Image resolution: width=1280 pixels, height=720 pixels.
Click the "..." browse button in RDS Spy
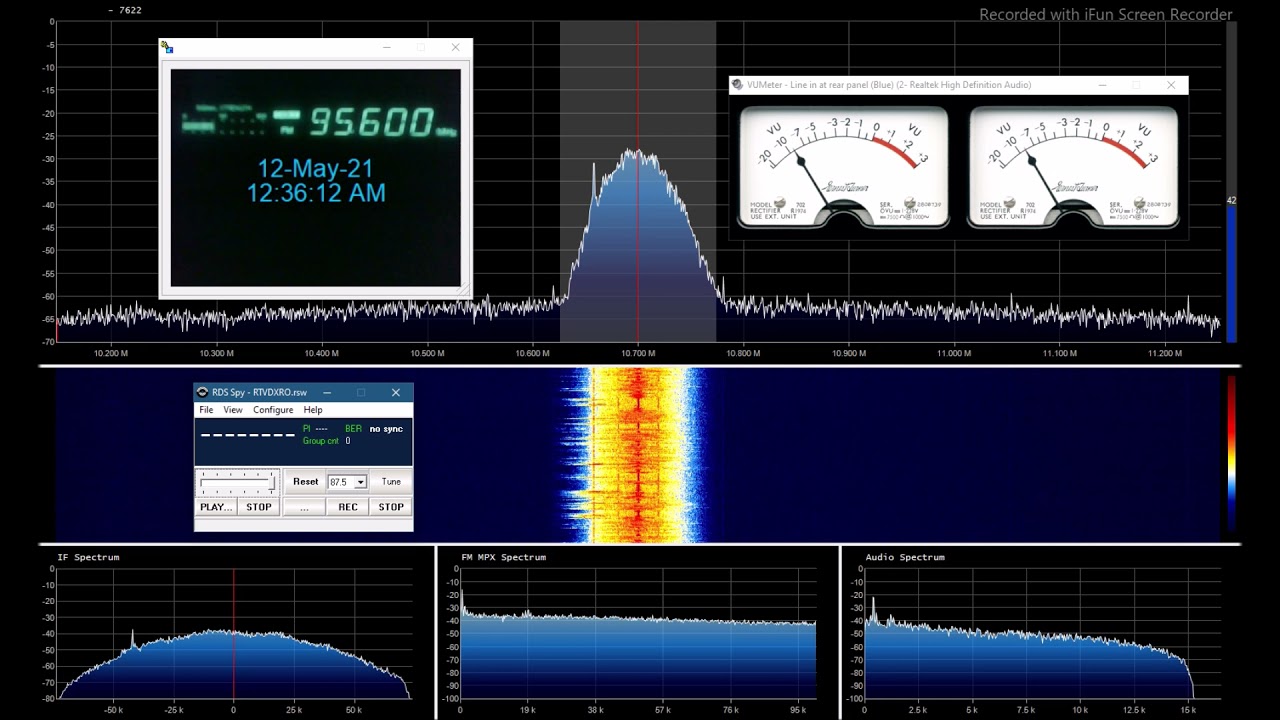point(304,507)
